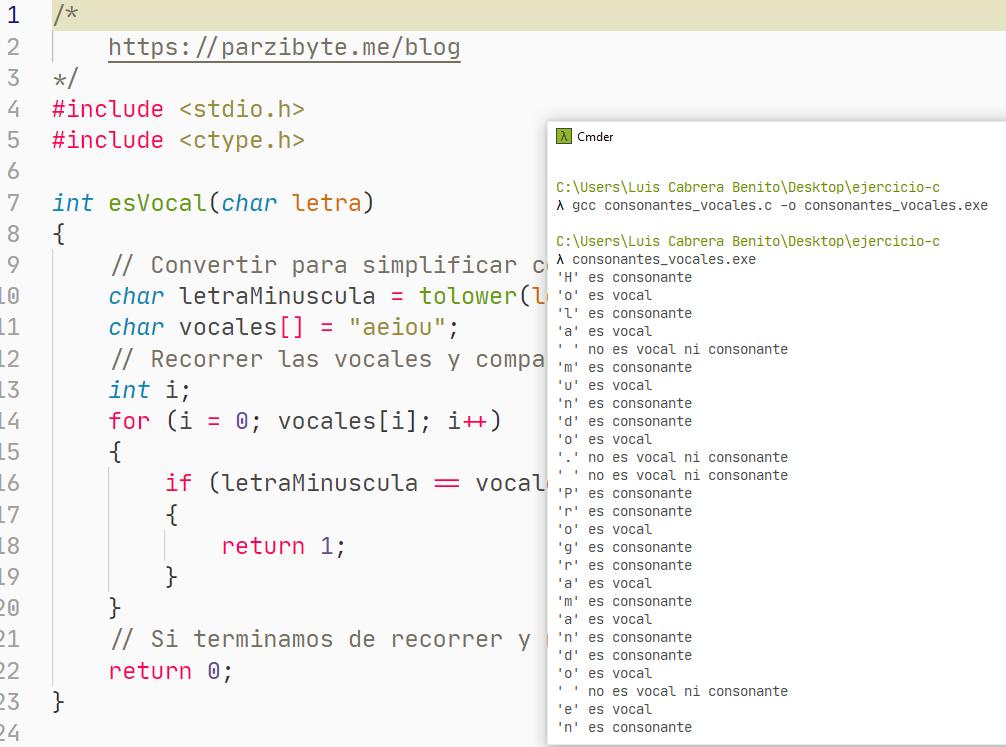Screen dimensions: 1006x747
Task: Click the 'return 0;' statement
Action: click(x=171, y=671)
